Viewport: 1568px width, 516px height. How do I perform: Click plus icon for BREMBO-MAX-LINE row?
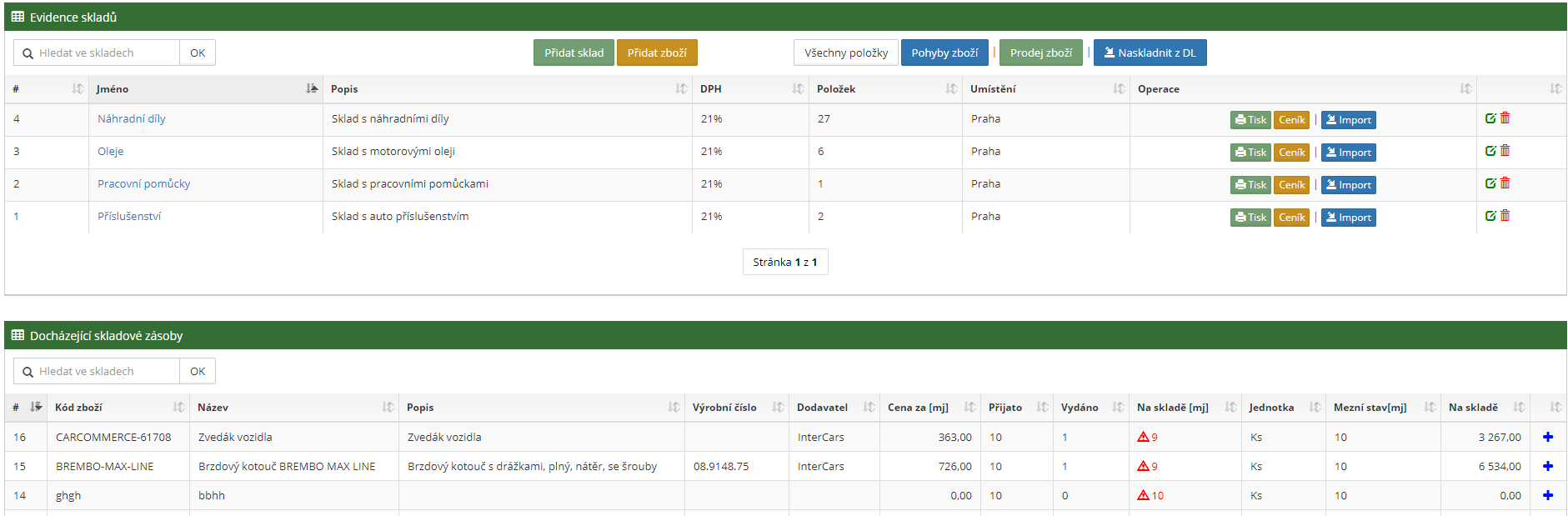coord(1548,466)
